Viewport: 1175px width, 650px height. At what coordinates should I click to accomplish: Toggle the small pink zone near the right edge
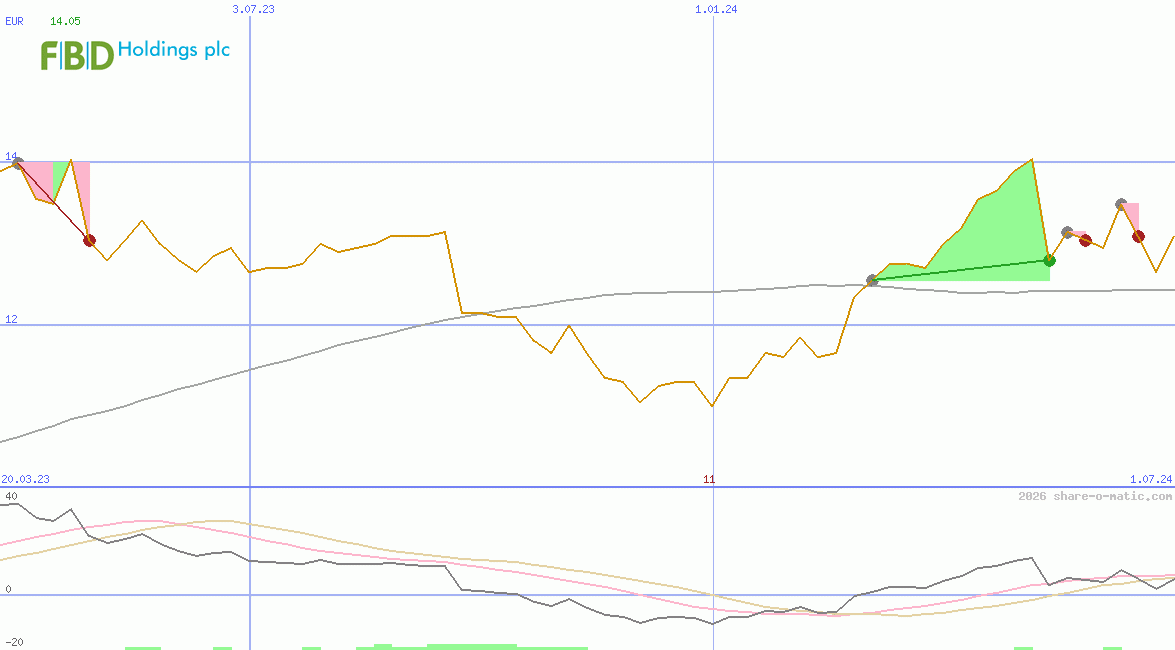pos(1133,215)
